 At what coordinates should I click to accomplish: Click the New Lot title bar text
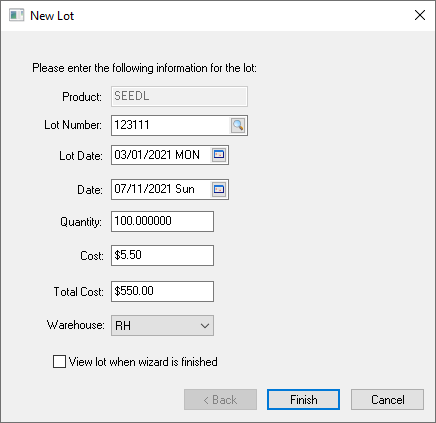(52, 16)
